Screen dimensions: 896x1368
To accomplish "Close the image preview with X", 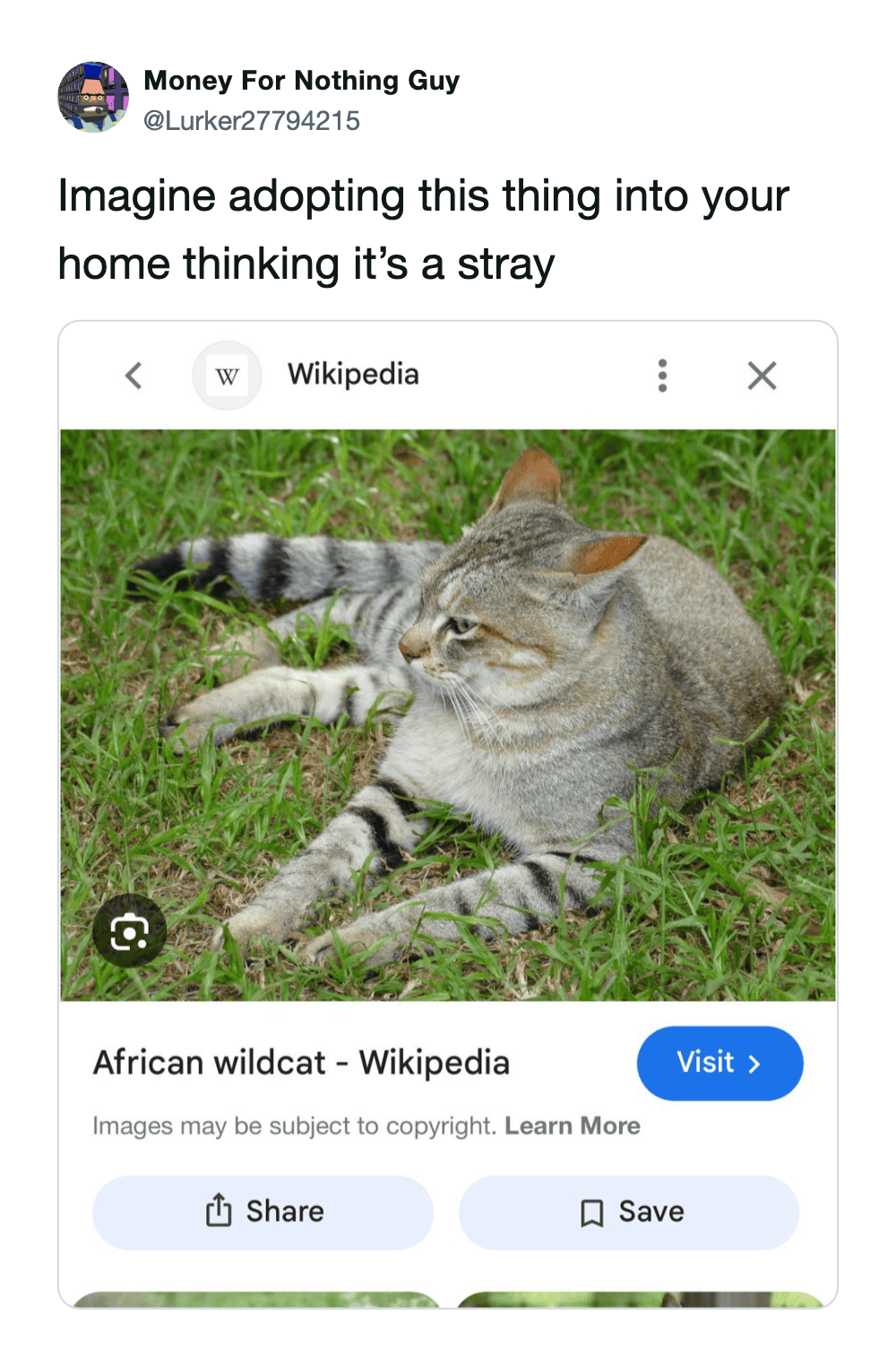I will coord(762,376).
